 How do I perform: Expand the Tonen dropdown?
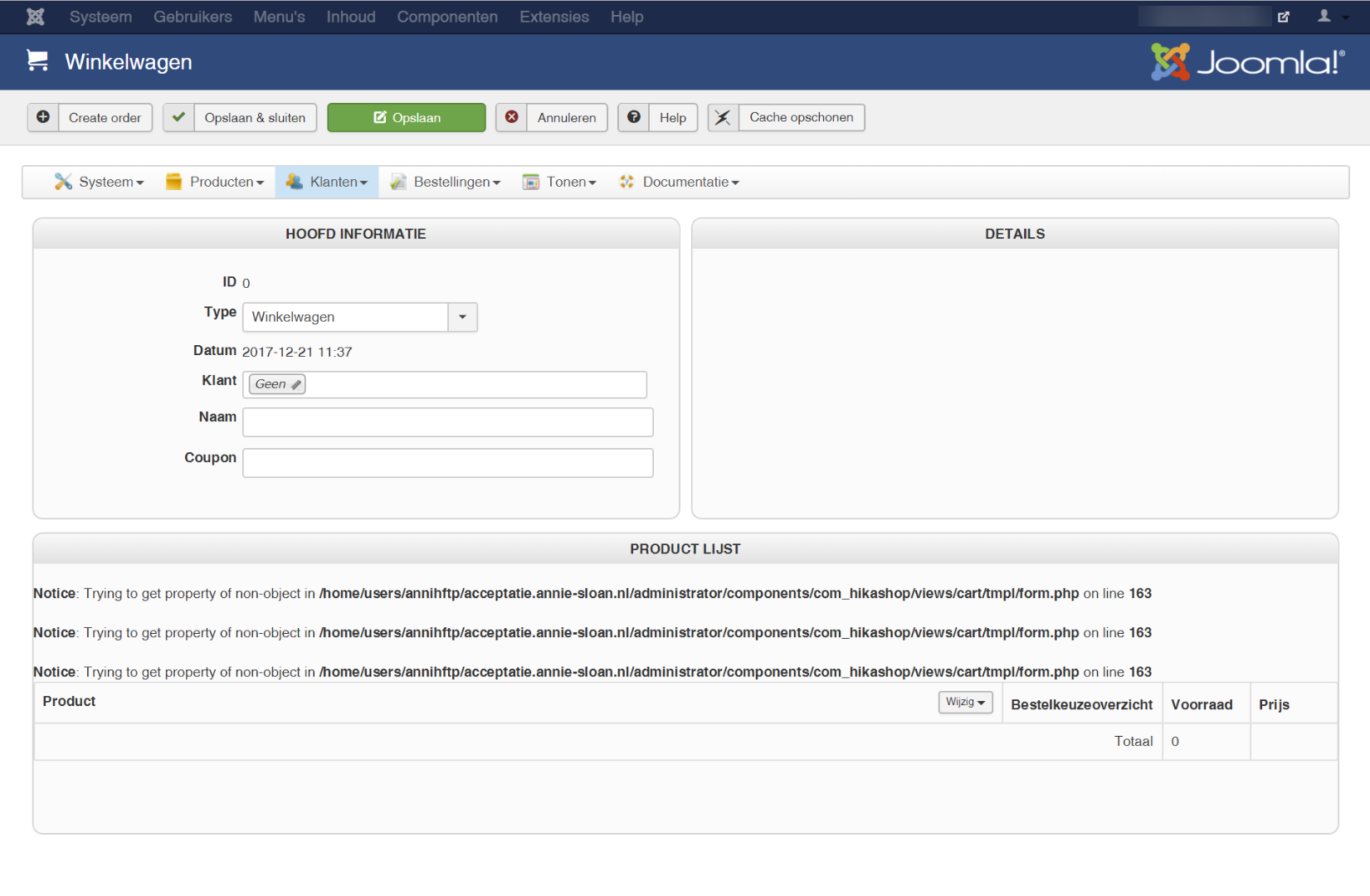point(559,182)
